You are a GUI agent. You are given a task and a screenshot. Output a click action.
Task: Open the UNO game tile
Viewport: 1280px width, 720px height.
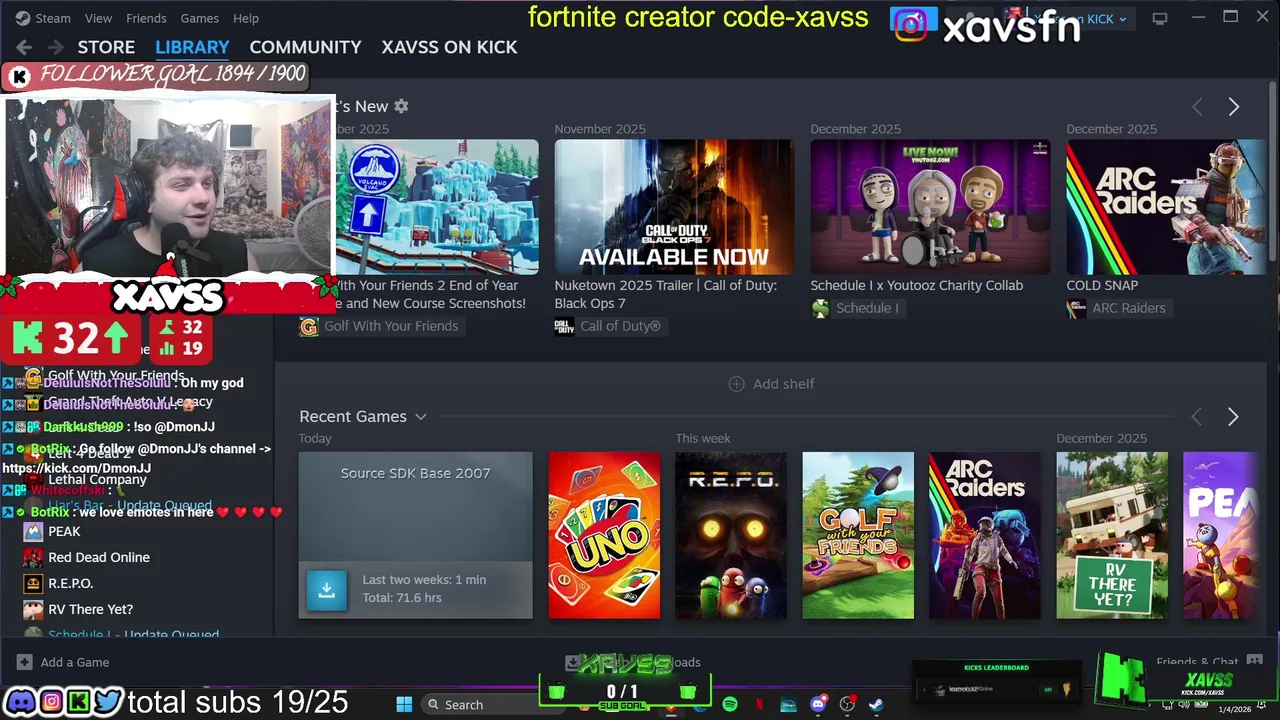point(604,535)
